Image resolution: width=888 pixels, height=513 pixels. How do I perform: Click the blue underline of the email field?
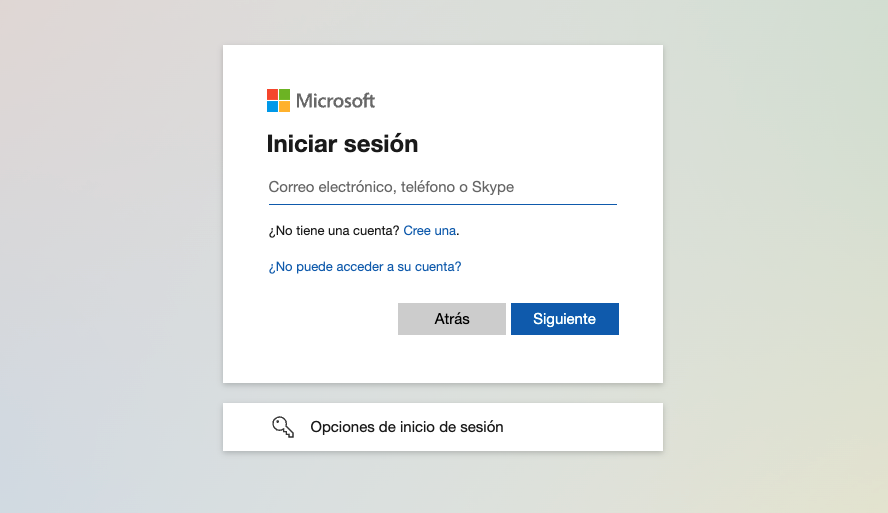point(442,204)
